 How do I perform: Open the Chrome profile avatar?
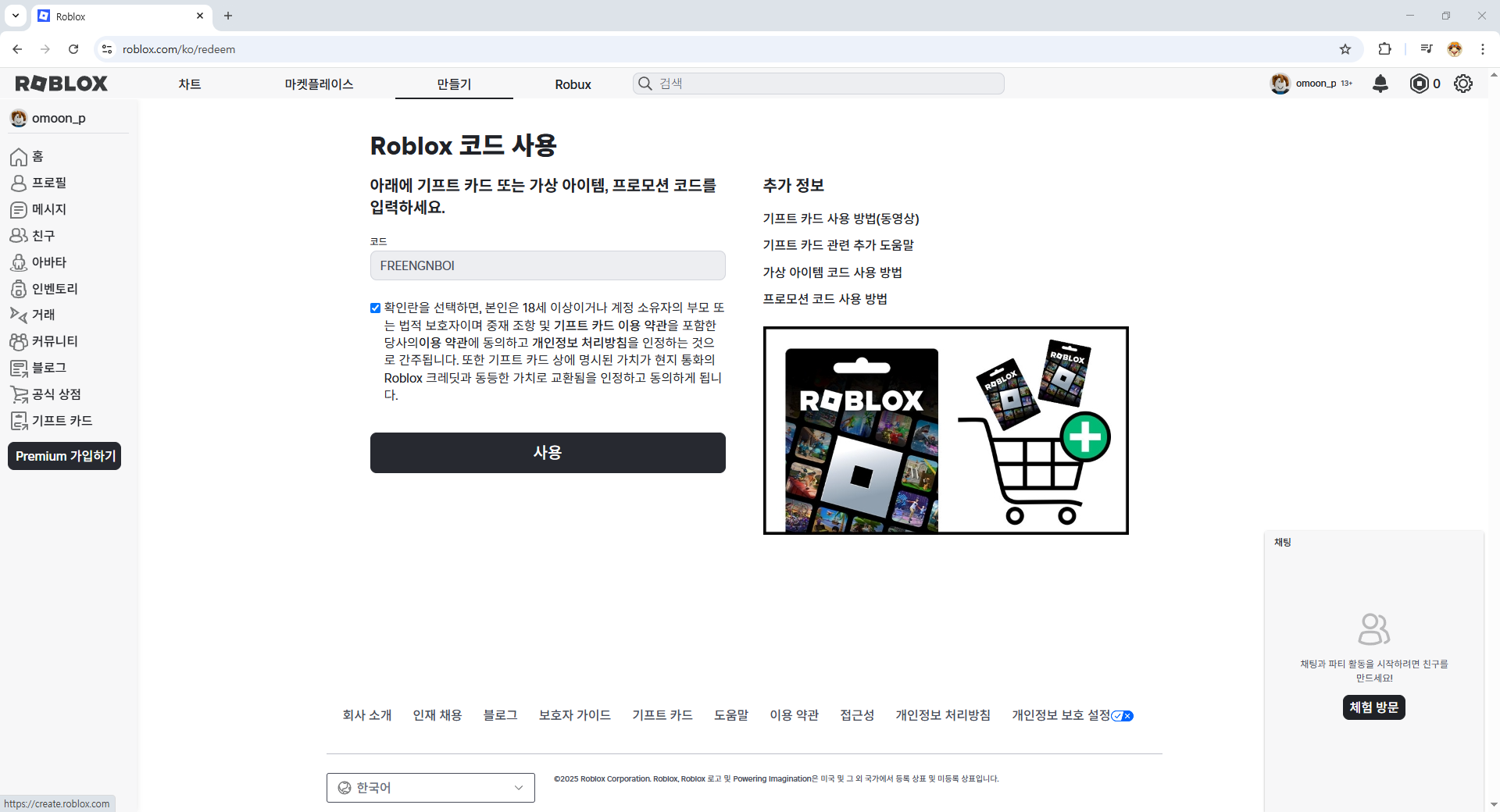pos(1455,49)
